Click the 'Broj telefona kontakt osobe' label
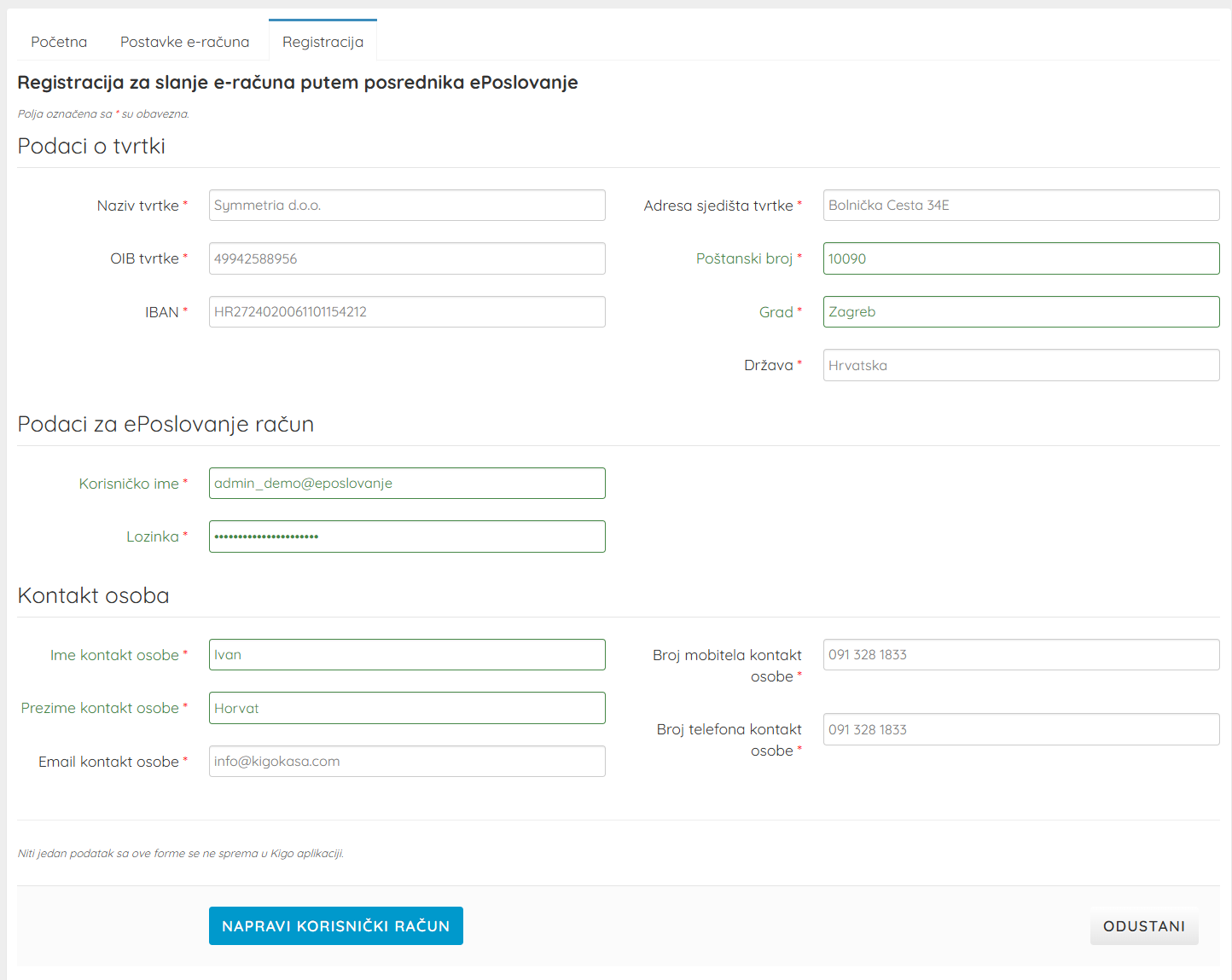 pyautogui.click(x=729, y=739)
